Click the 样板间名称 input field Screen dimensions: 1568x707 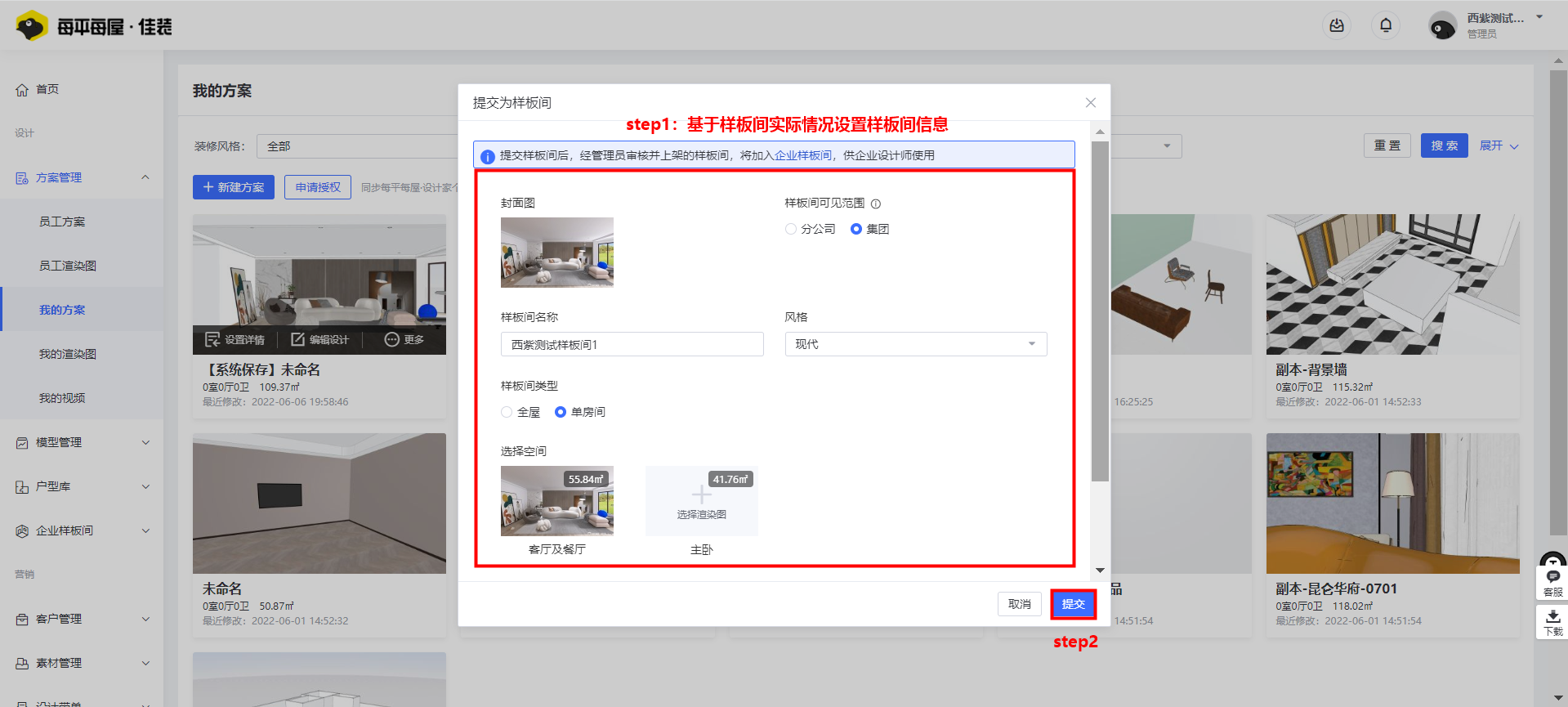pyautogui.click(x=632, y=344)
